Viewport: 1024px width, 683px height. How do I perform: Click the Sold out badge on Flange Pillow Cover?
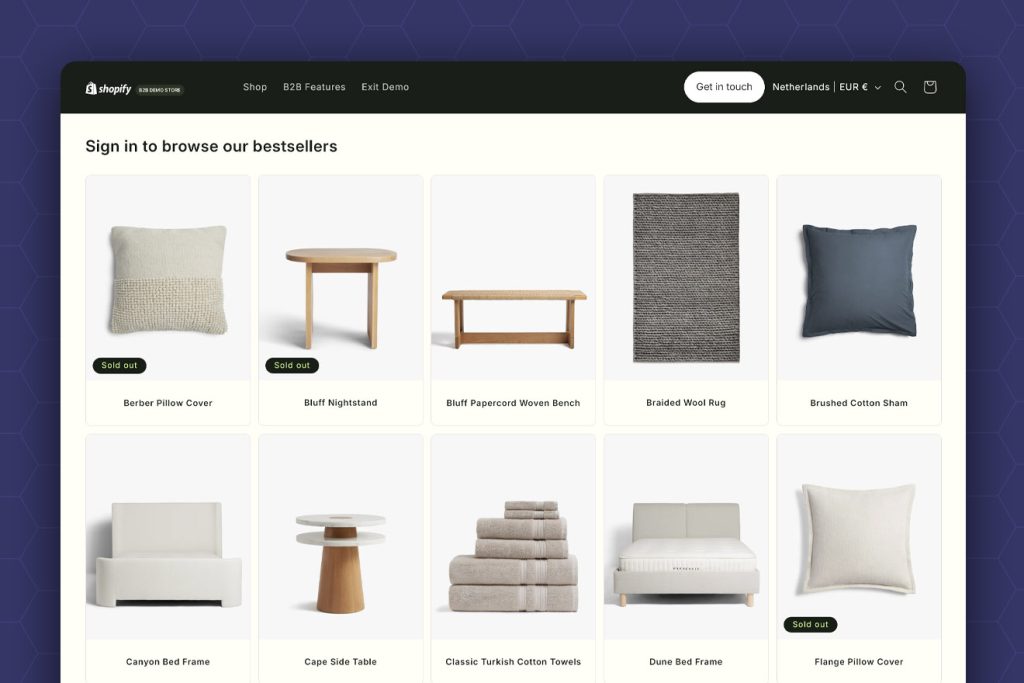[810, 624]
